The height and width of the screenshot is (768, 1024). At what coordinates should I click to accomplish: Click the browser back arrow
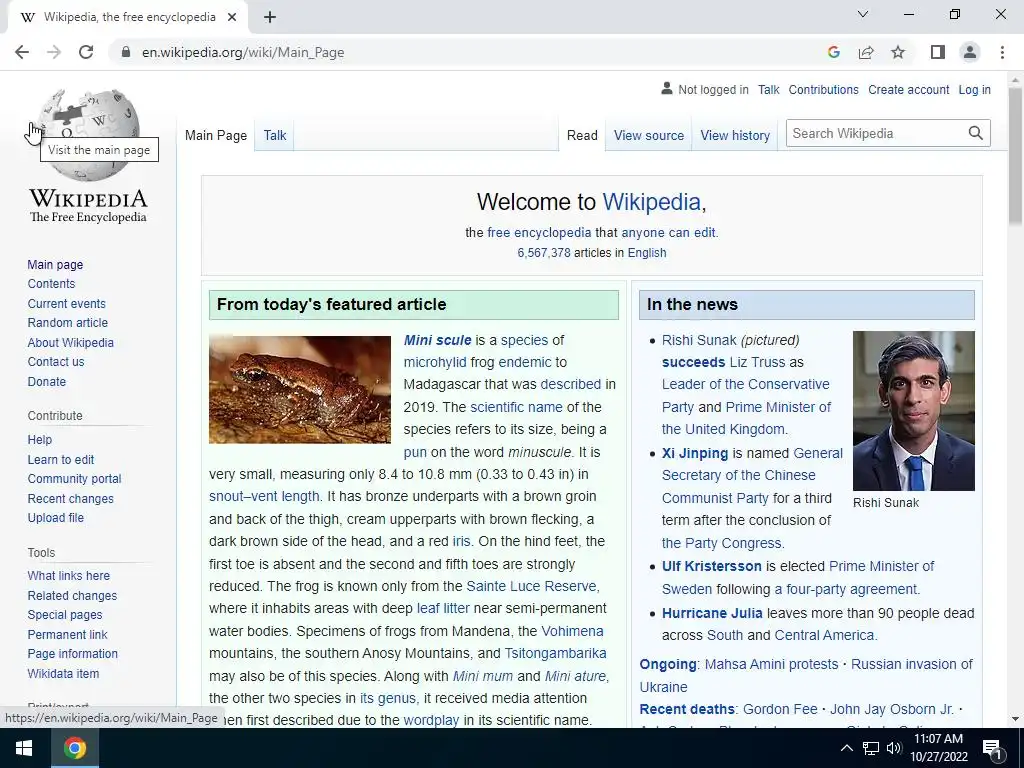coord(22,52)
